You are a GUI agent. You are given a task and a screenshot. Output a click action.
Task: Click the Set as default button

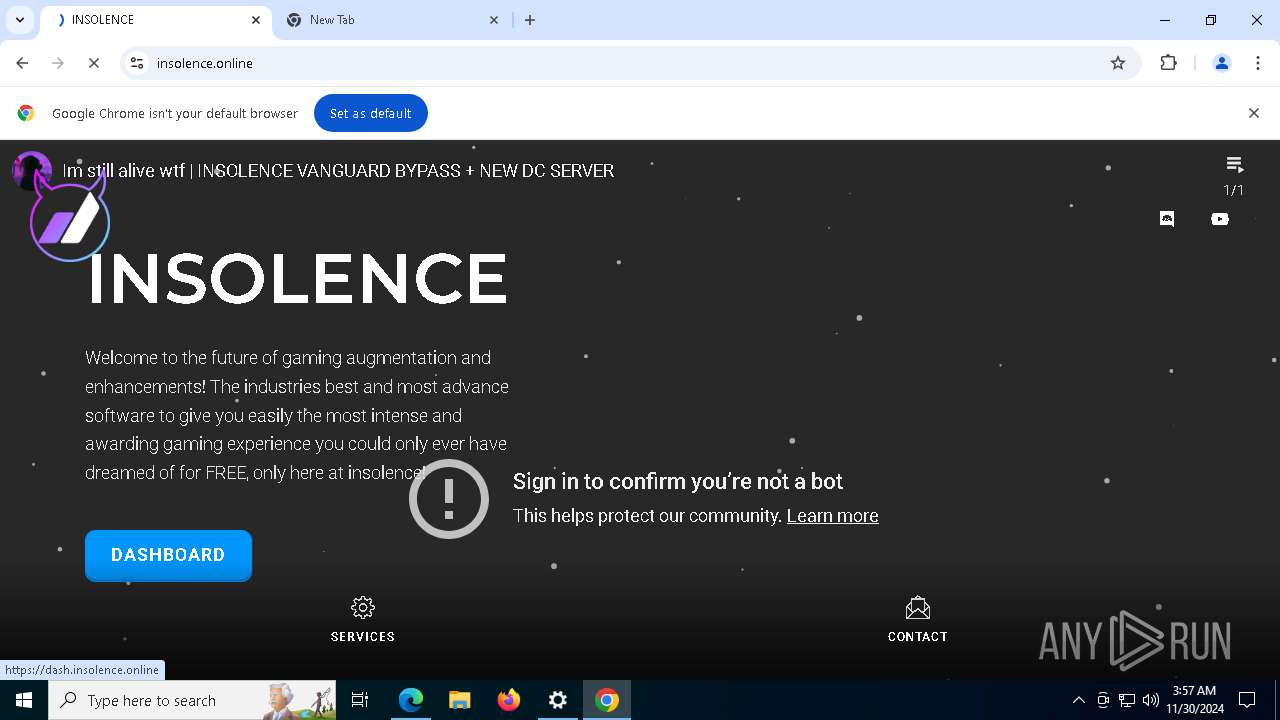click(x=371, y=113)
